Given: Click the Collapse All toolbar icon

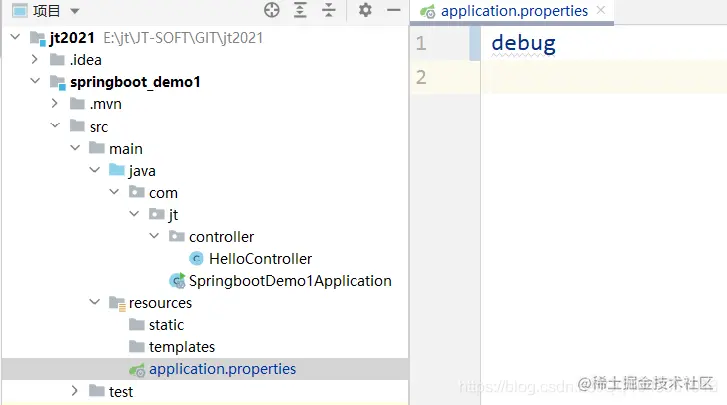Looking at the screenshot, I should (x=329, y=10).
